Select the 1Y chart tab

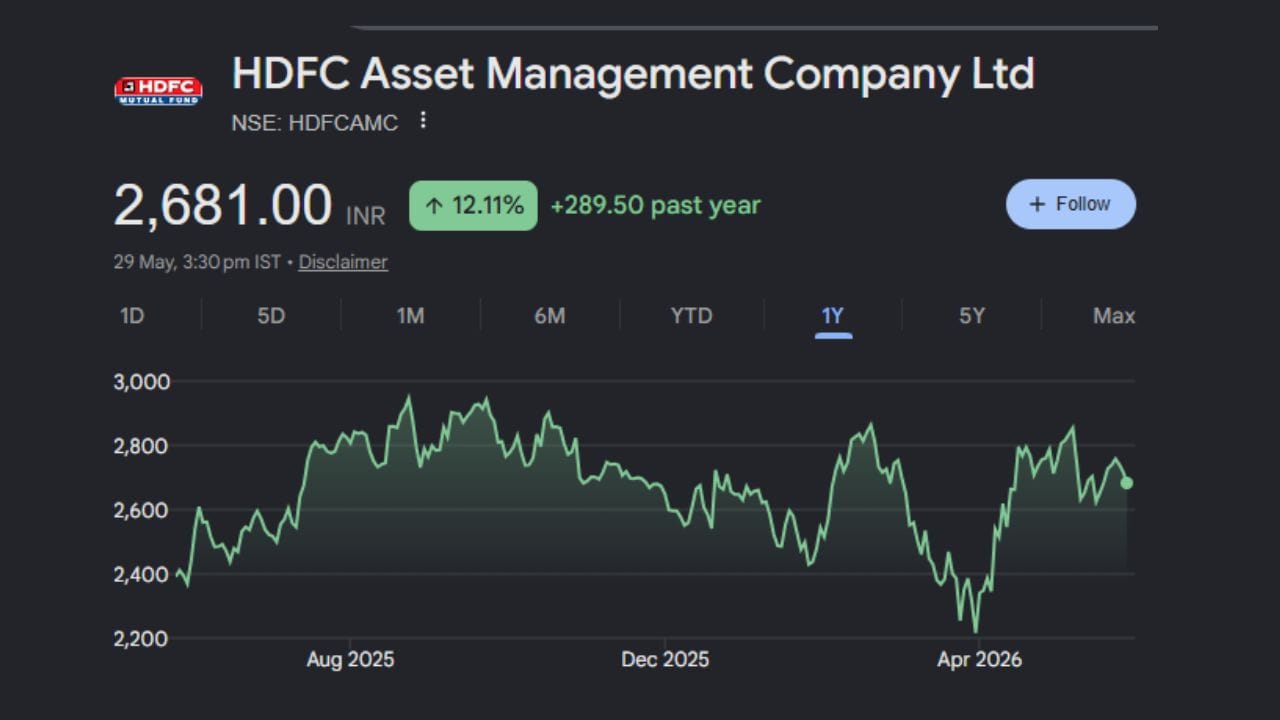(x=833, y=317)
